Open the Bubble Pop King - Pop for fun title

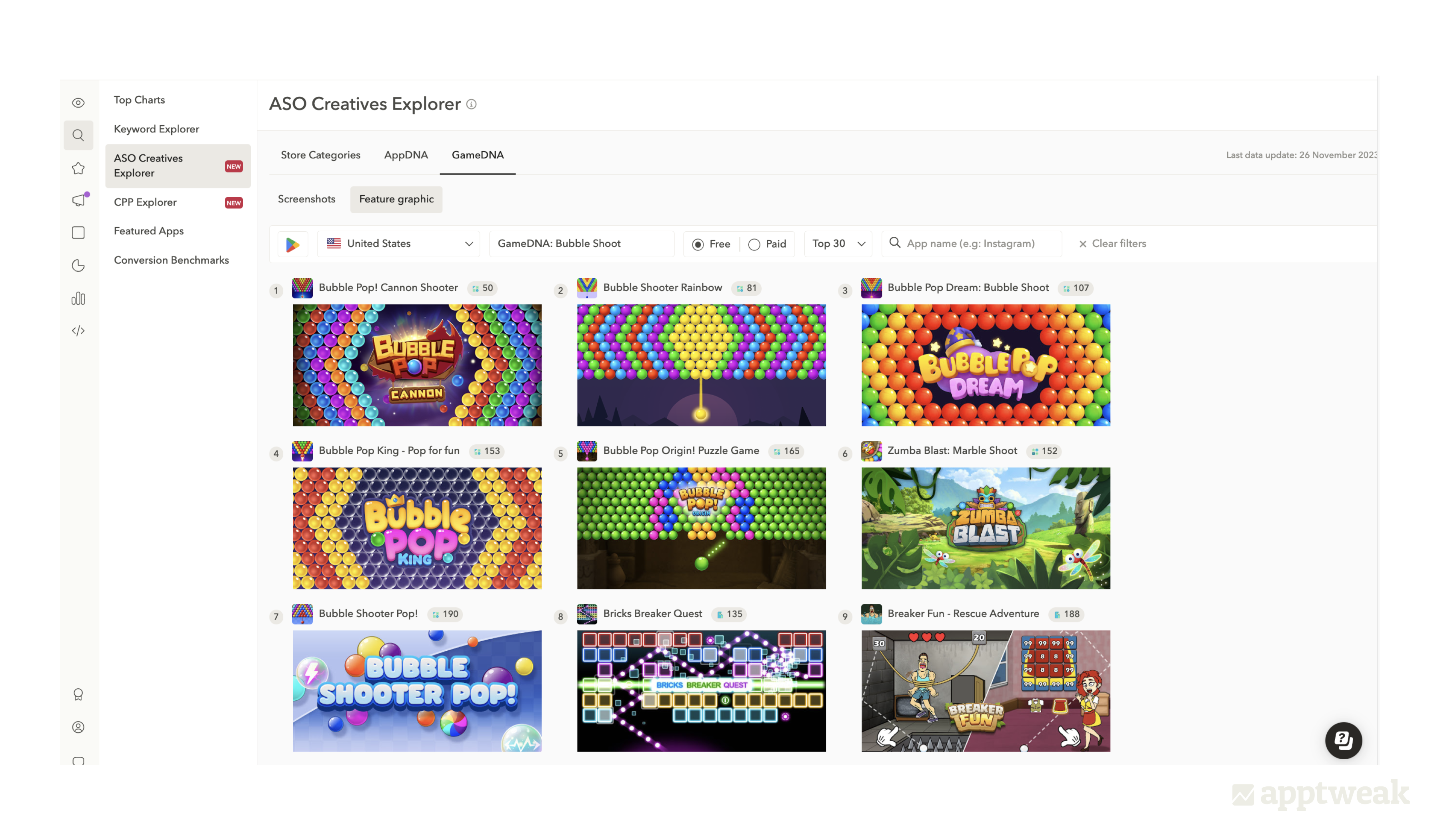(389, 450)
